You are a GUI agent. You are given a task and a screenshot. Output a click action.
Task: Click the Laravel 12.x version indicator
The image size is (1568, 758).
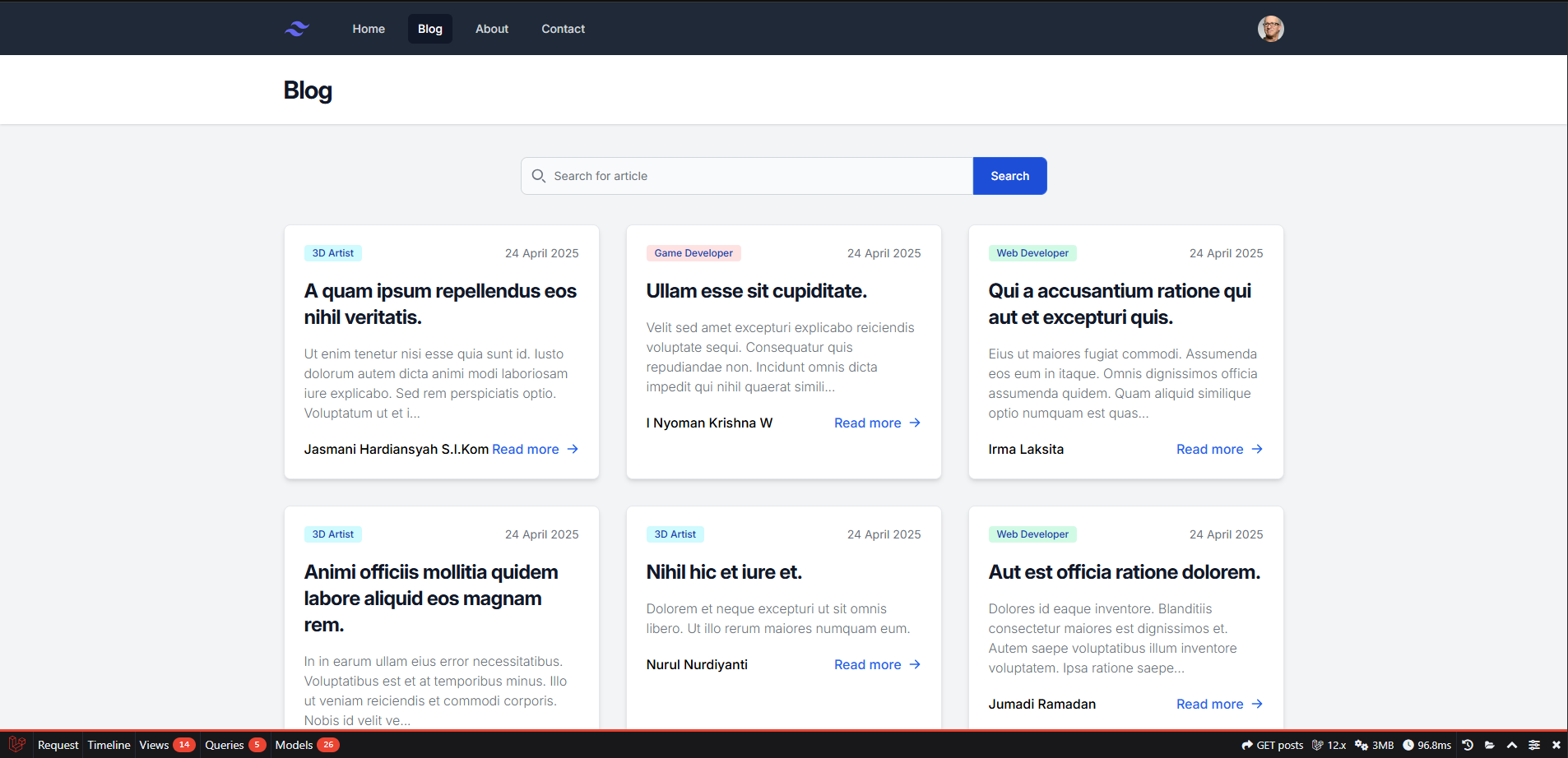1329,745
